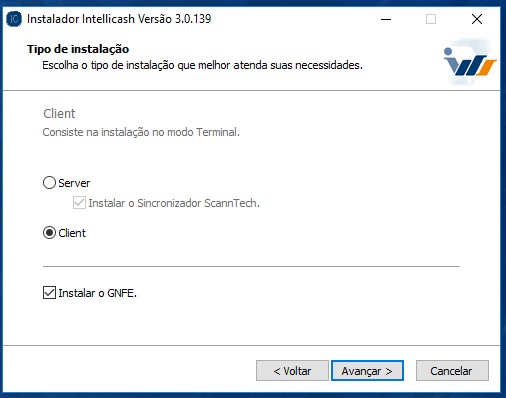Click the 'Tipo de instalação' heading
This screenshot has height=398, width=506.
pyautogui.click(x=78, y=49)
